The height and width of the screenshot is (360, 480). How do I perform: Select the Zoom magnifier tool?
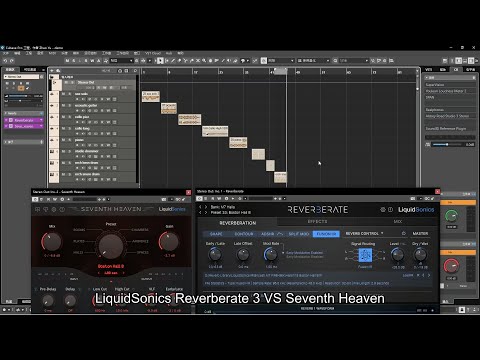204,61
